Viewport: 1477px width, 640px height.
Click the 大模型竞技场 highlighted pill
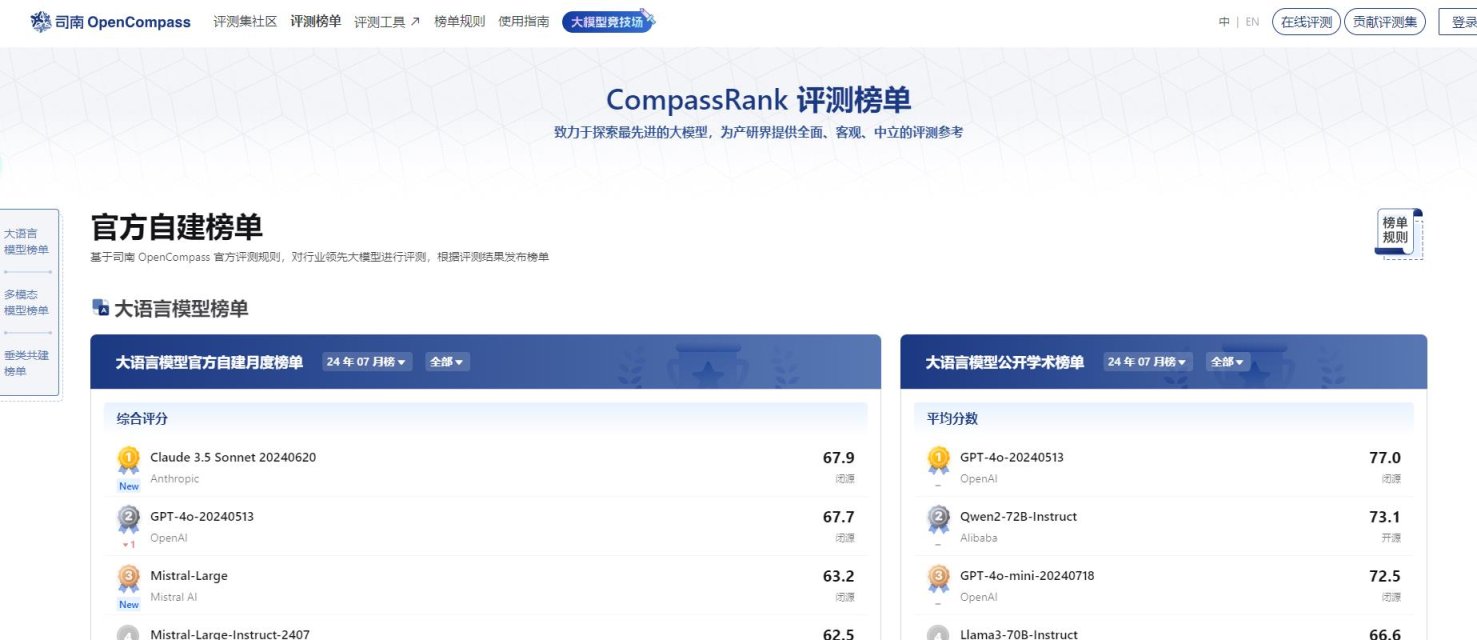tap(607, 19)
